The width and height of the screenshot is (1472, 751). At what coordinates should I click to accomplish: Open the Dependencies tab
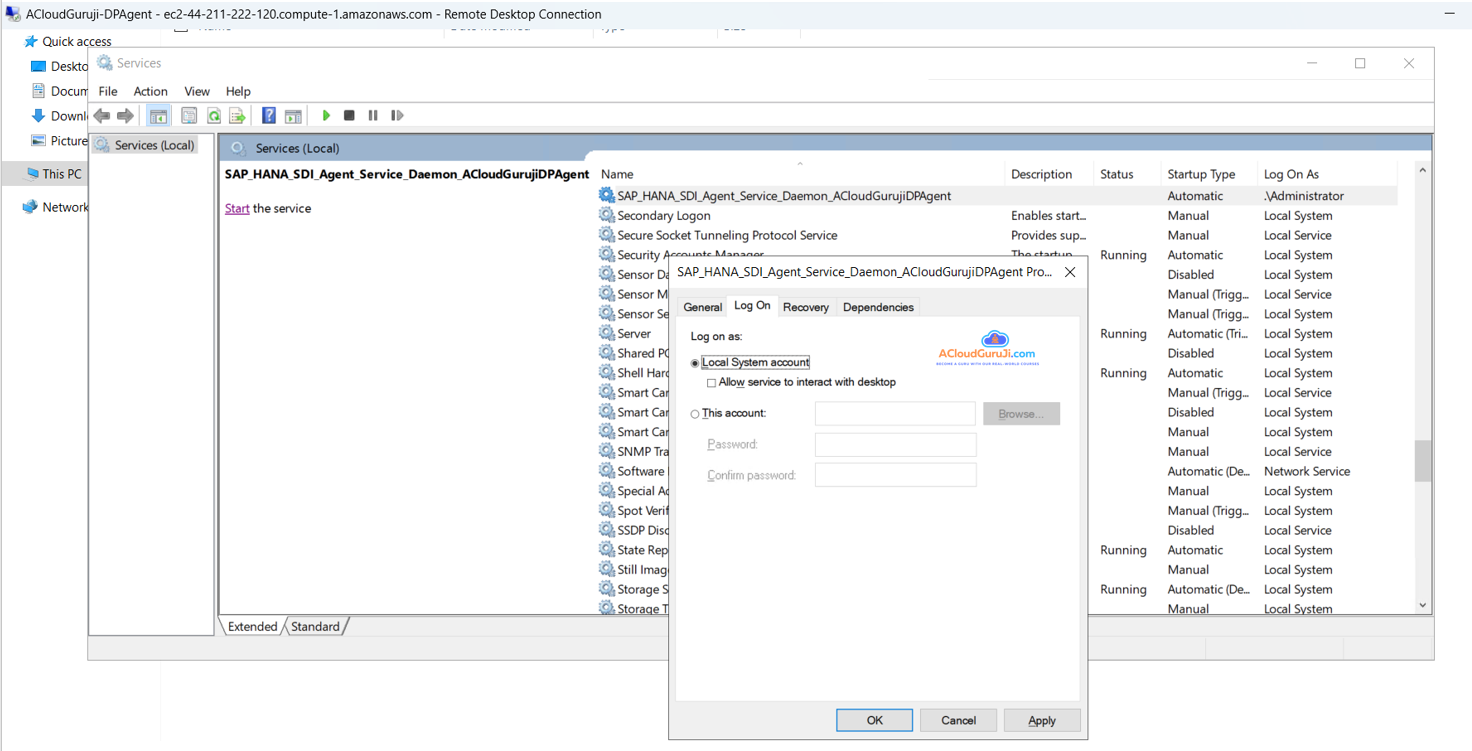pyautogui.click(x=877, y=307)
